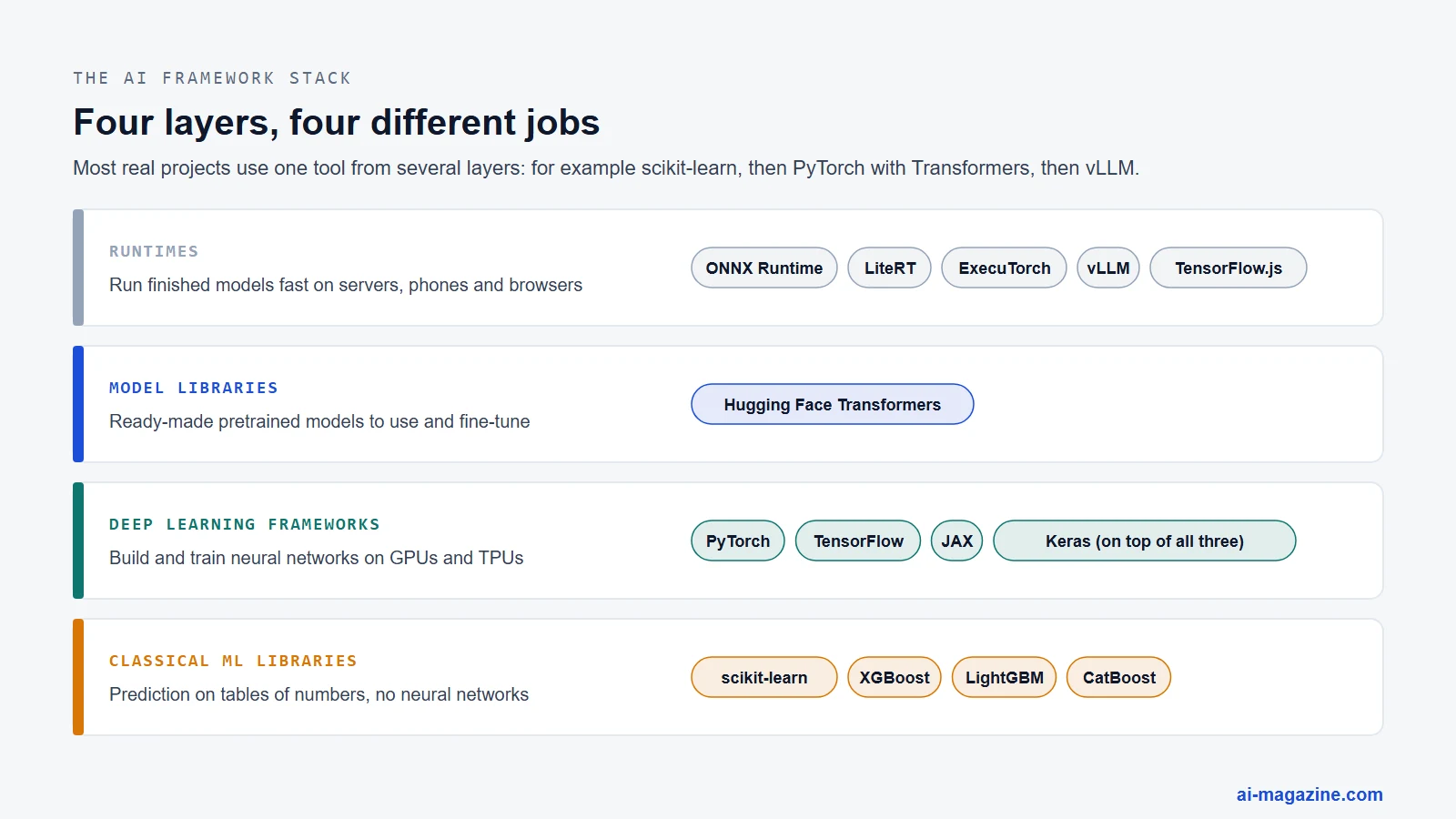This screenshot has width=1456, height=819.
Task: Click the TensorFlow.js pill
Action: pyautogui.click(x=1228, y=268)
